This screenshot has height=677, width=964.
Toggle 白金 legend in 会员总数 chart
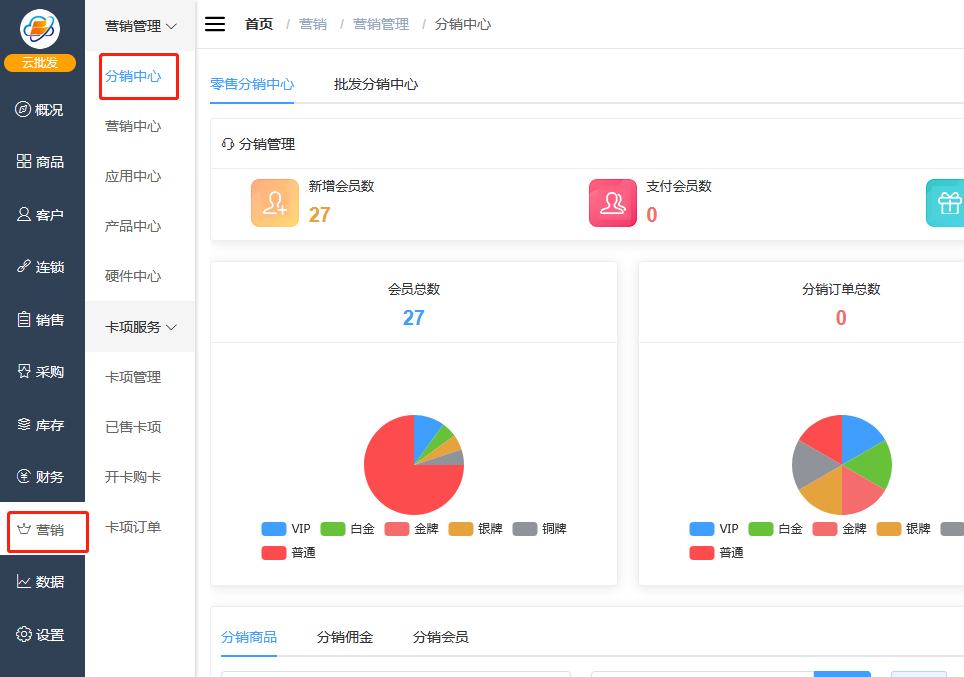point(347,529)
